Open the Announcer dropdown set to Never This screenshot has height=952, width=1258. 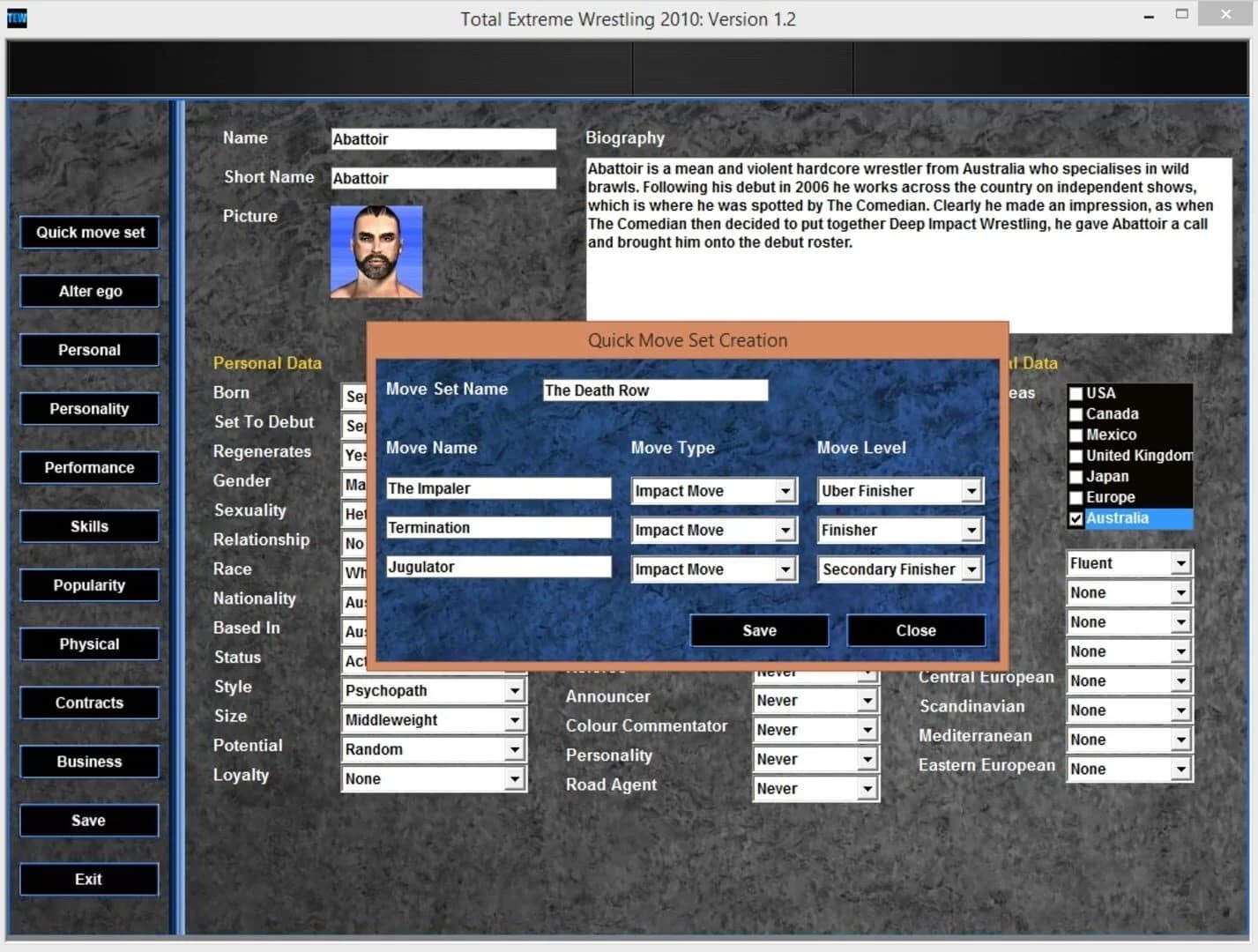tap(867, 699)
